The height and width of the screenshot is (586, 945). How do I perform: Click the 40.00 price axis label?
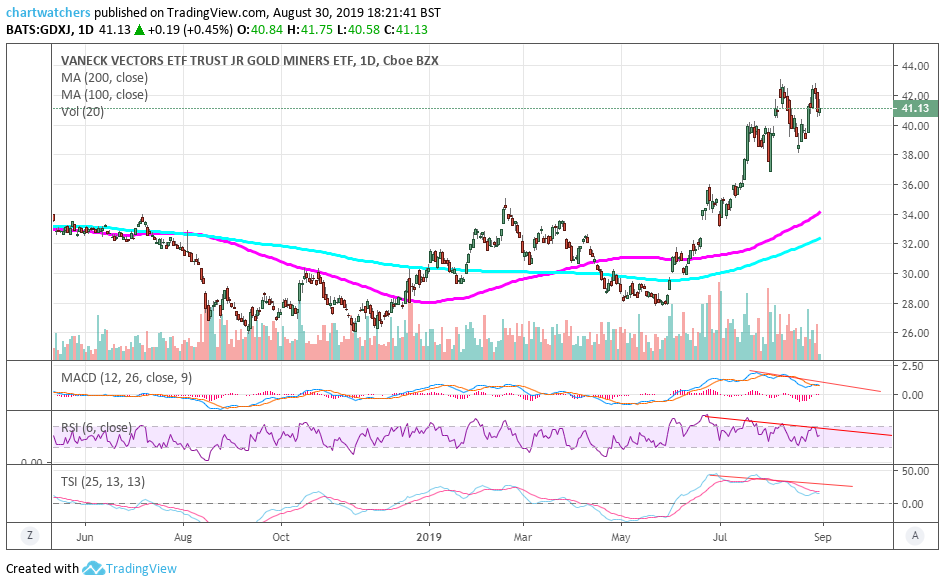pos(915,126)
